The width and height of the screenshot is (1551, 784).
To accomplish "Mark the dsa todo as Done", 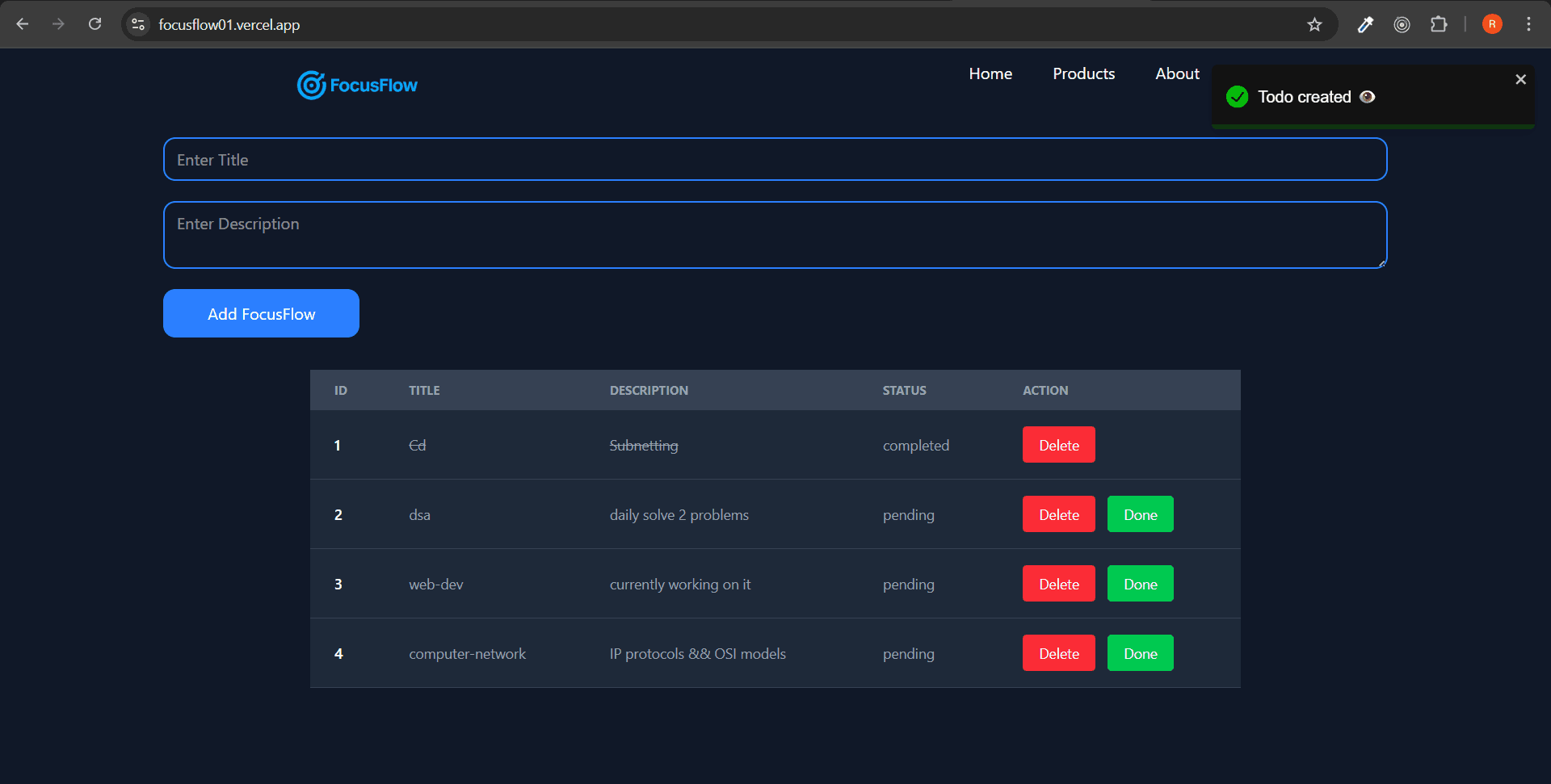I will (1140, 514).
